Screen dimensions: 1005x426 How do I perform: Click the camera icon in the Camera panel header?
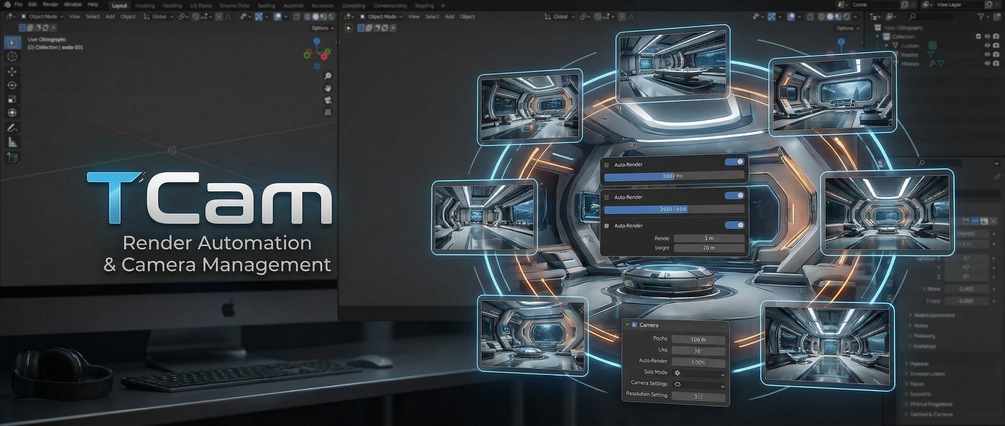(x=634, y=325)
